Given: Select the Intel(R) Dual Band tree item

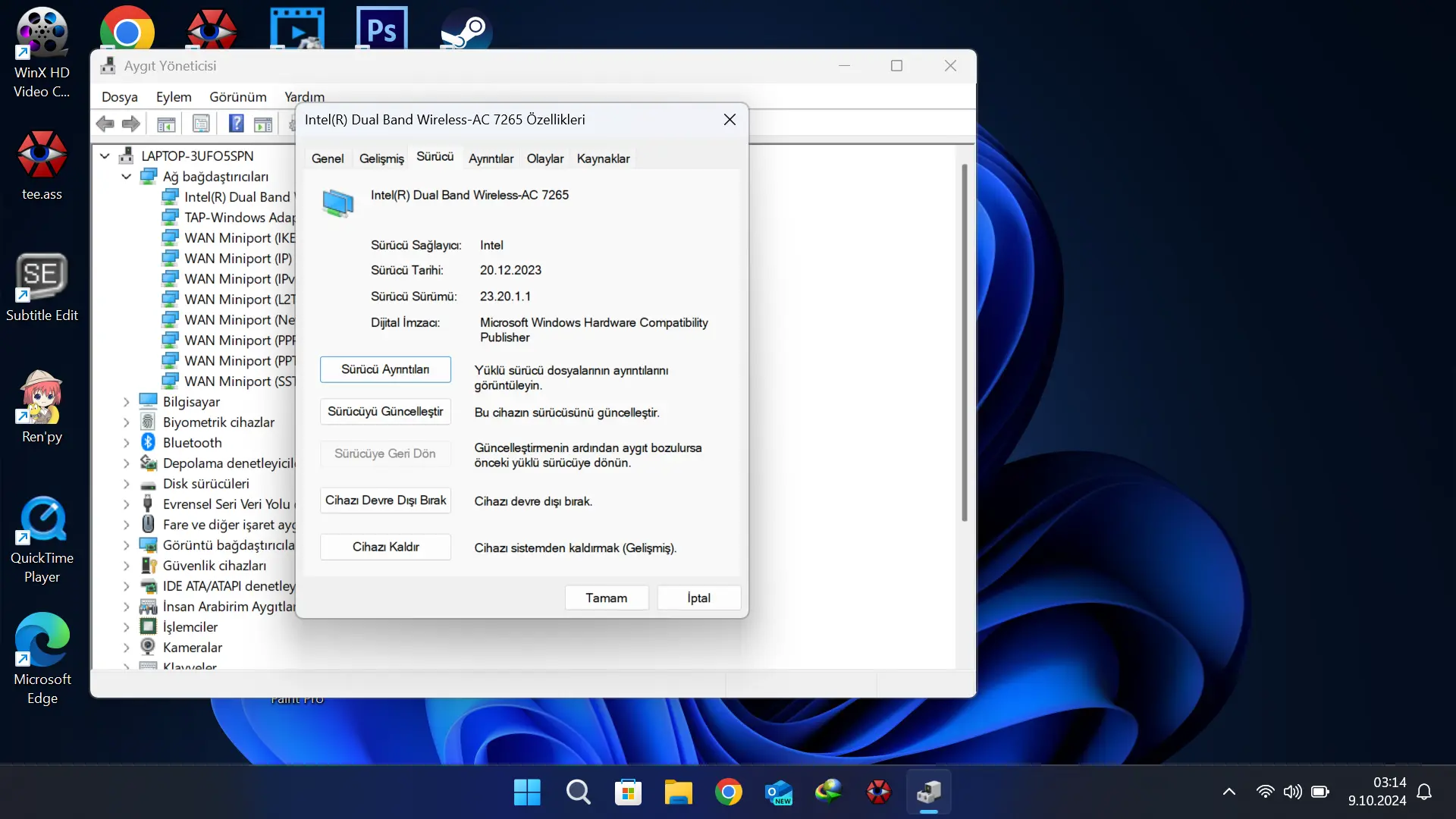Looking at the screenshot, I should click(228, 197).
